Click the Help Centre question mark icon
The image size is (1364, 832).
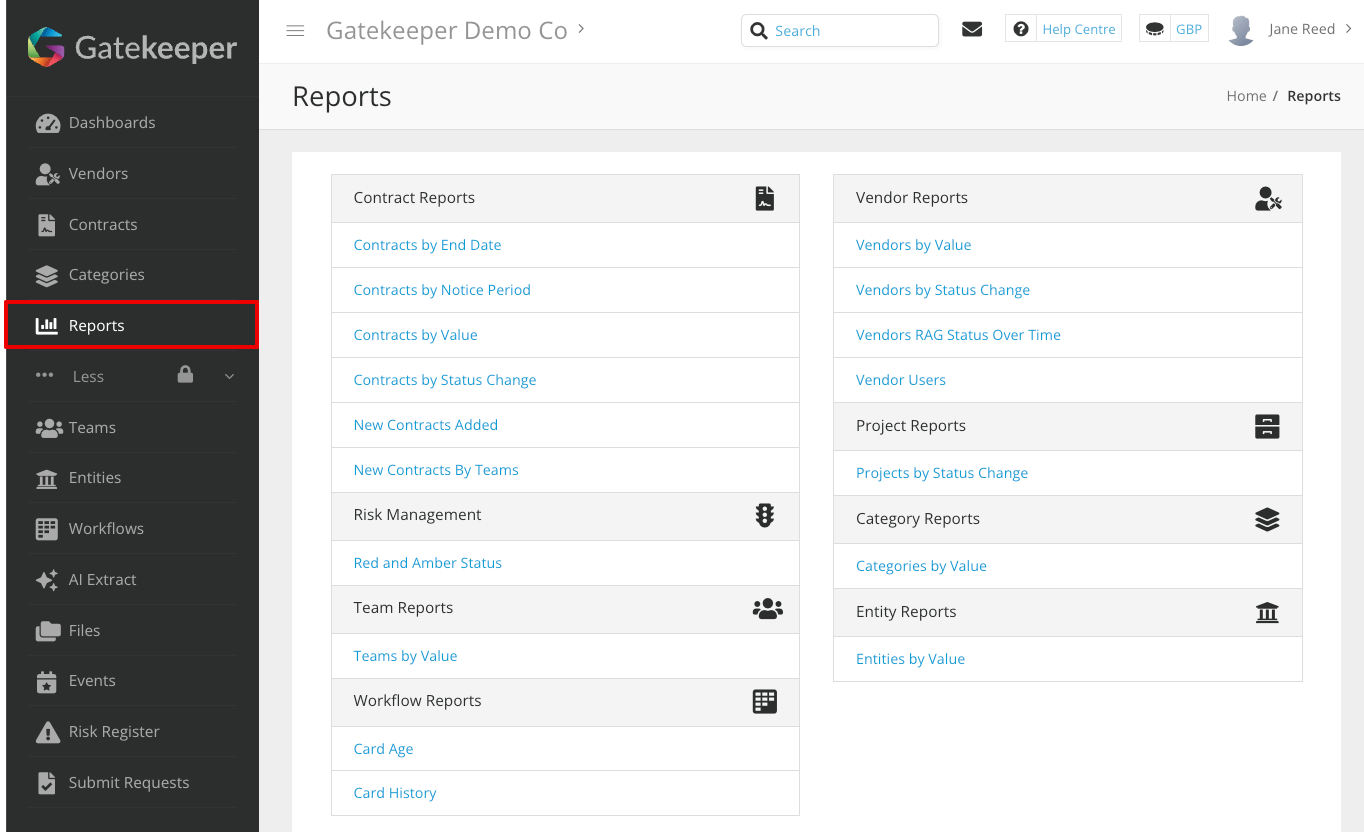(x=1021, y=29)
